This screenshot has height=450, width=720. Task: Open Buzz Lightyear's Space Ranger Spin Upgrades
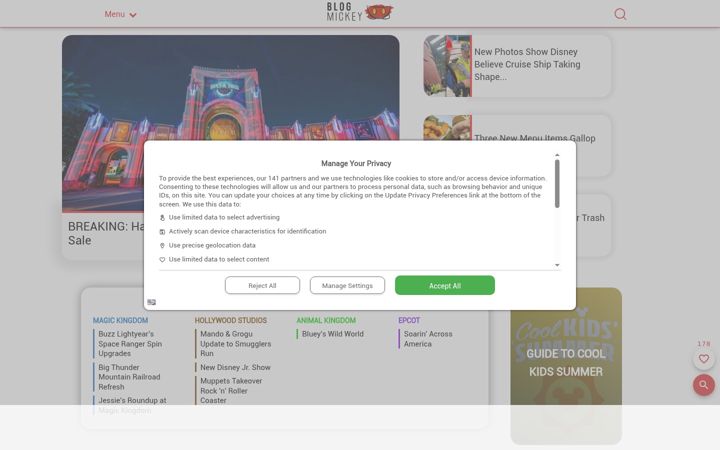point(130,343)
